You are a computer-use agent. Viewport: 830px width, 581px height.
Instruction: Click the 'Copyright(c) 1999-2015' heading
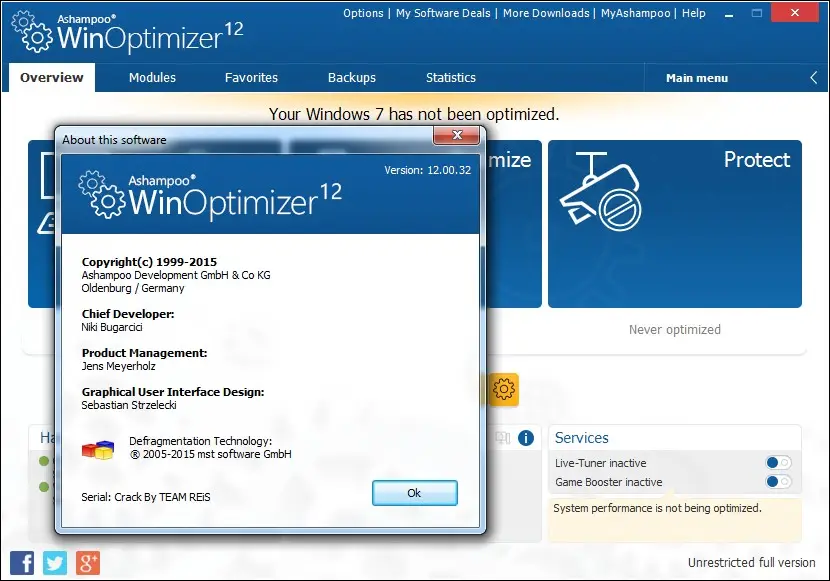click(x=149, y=262)
